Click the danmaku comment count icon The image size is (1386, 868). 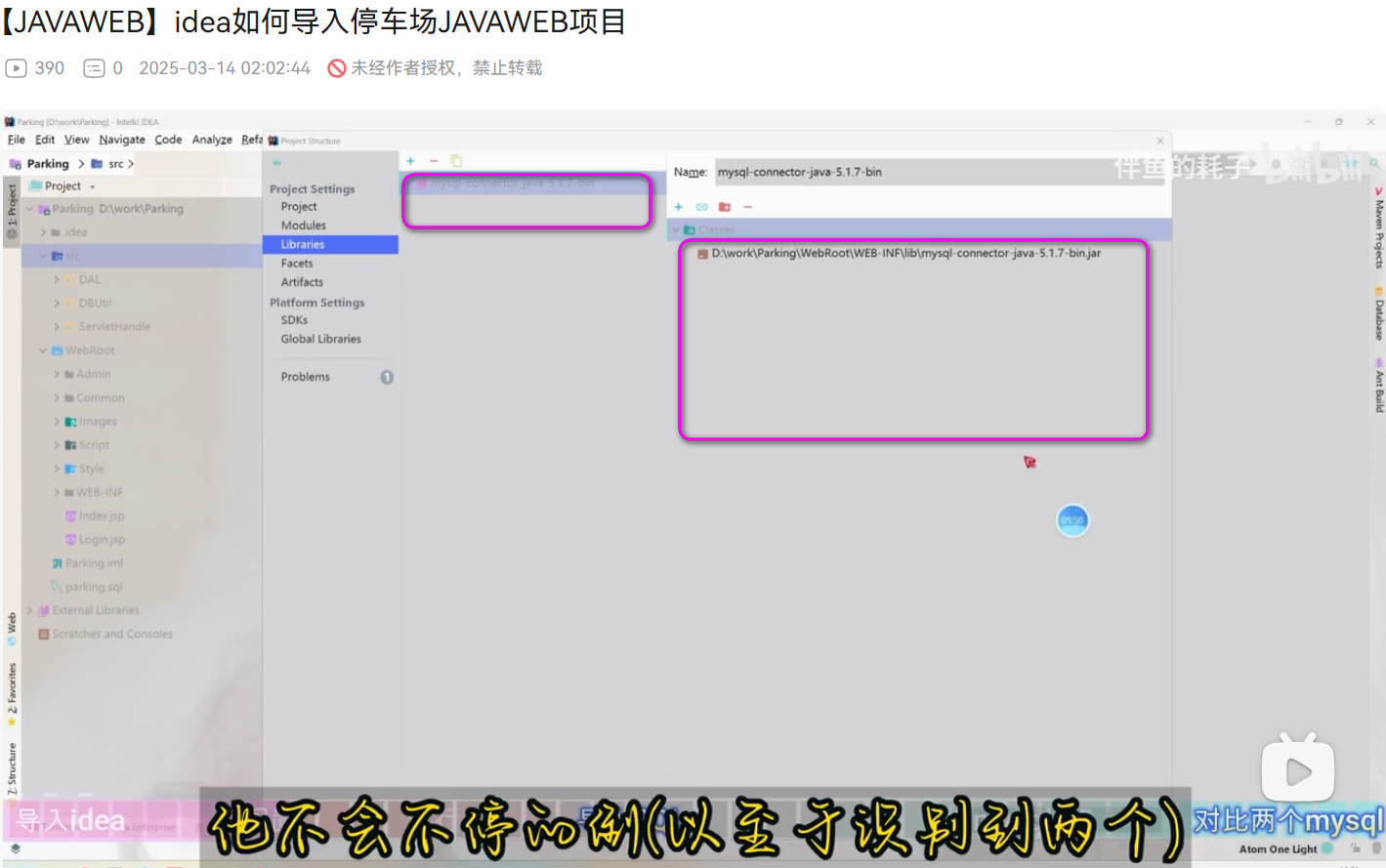point(94,68)
